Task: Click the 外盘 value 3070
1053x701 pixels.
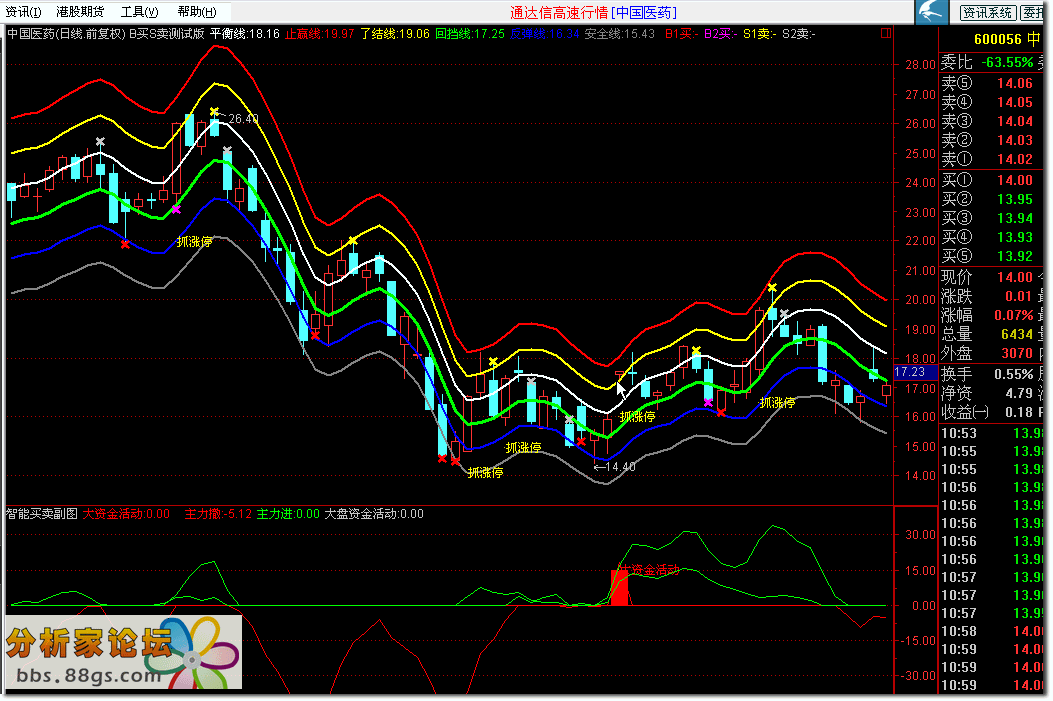Action: coord(1016,353)
